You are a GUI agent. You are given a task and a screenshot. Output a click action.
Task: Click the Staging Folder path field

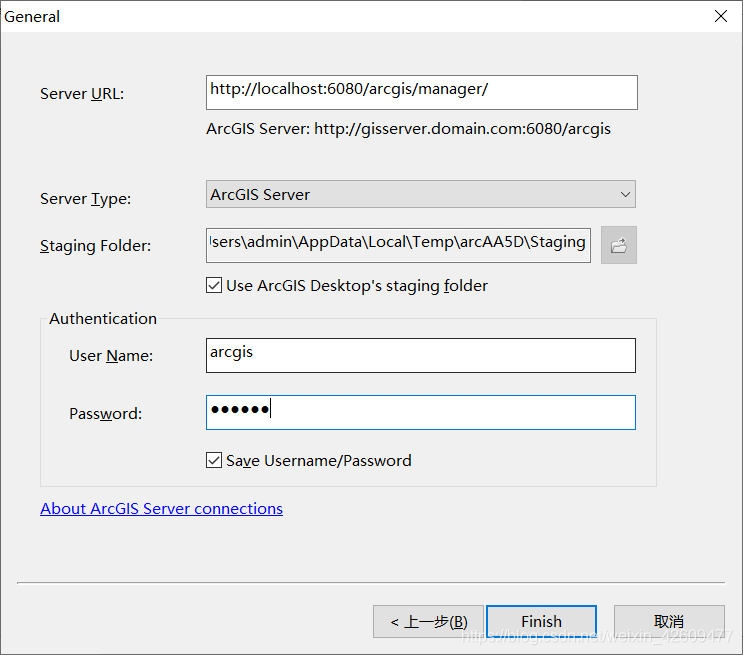pos(399,245)
